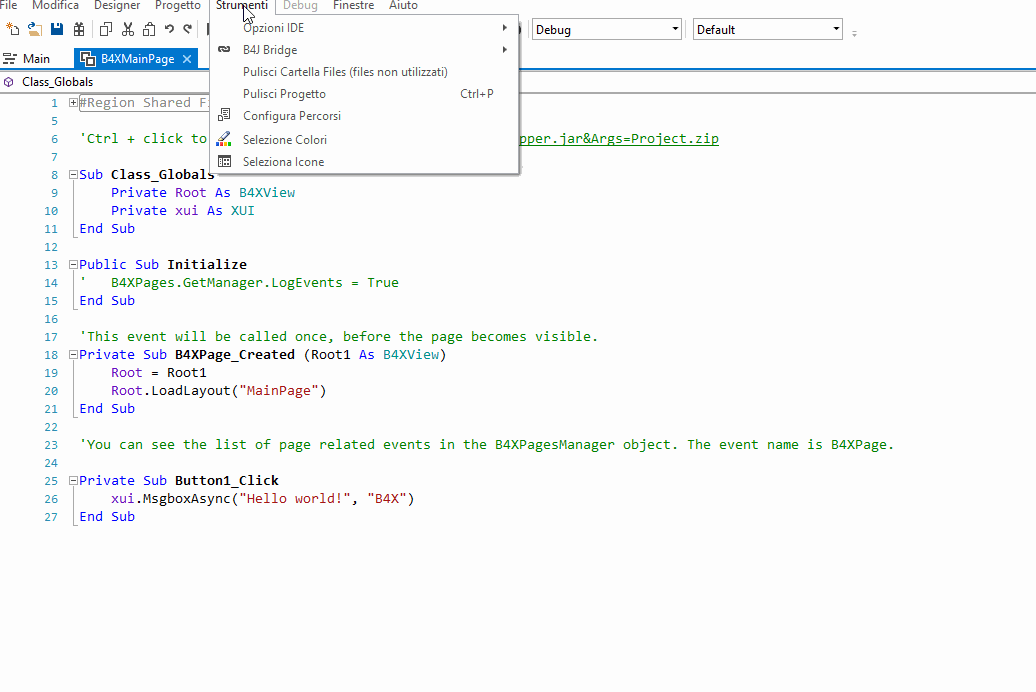
Task: Select the B4XMainPage tab
Action: click(x=137, y=59)
